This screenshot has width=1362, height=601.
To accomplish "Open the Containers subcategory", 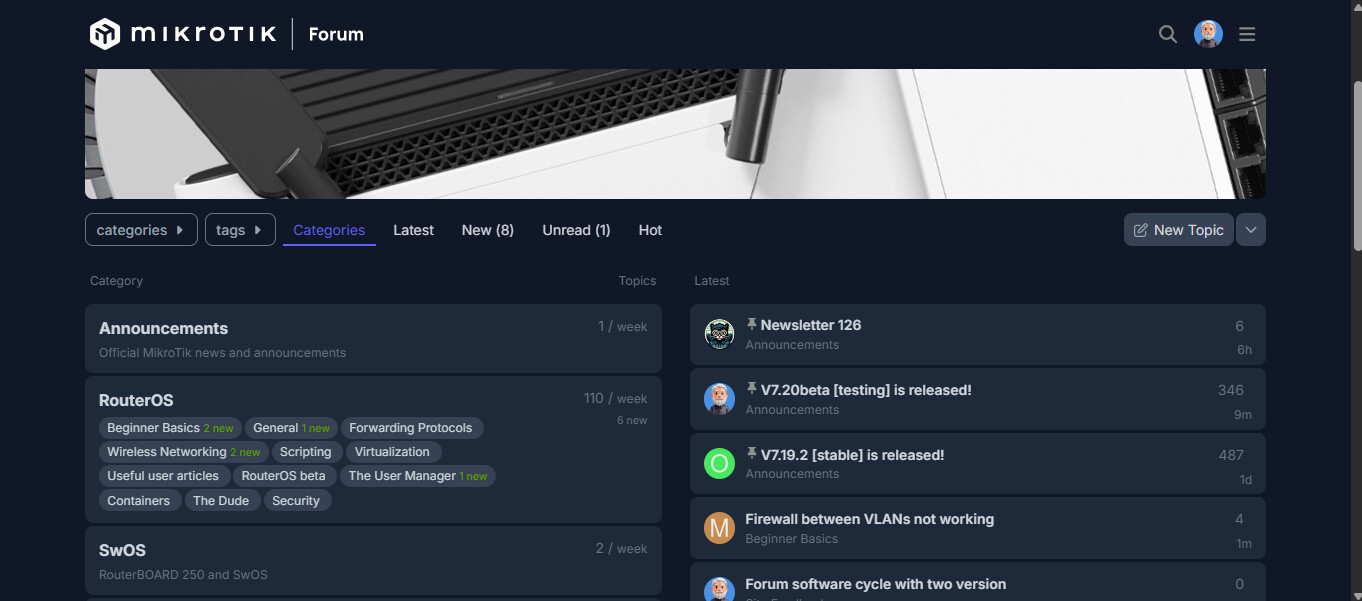I will [x=139, y=501].
